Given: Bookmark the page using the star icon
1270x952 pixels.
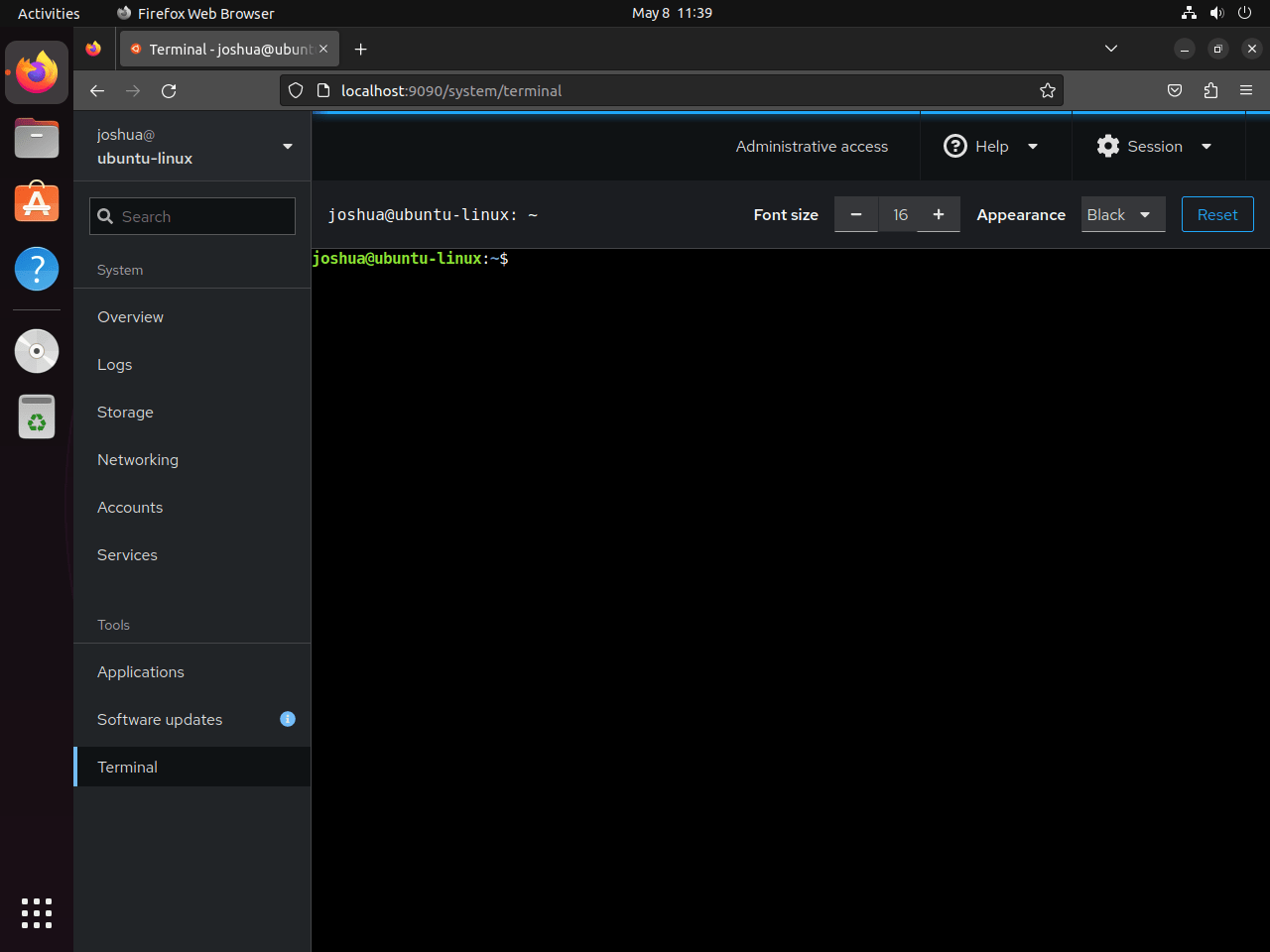Looking at the screenshot, I should click(x=1048, y=90).
